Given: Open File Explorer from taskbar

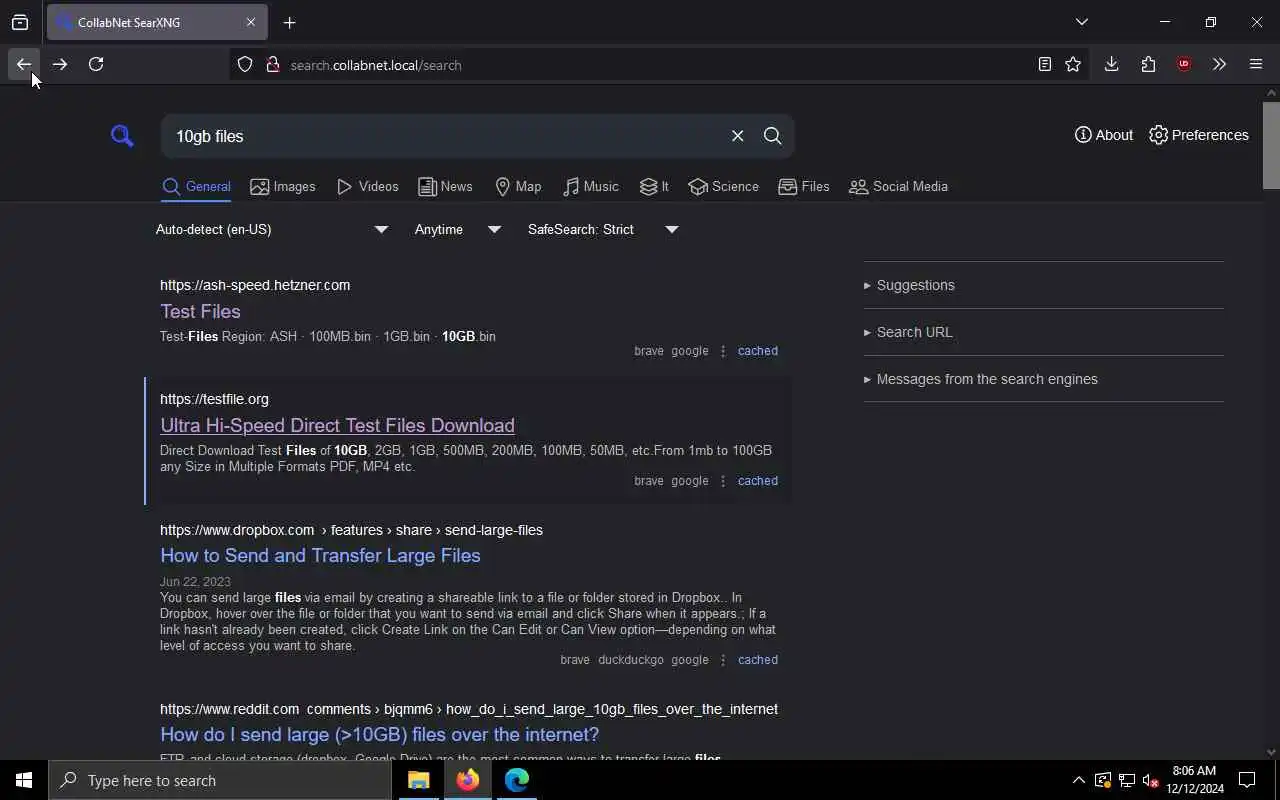Looking at the screenshot, I should coord(418,780).
